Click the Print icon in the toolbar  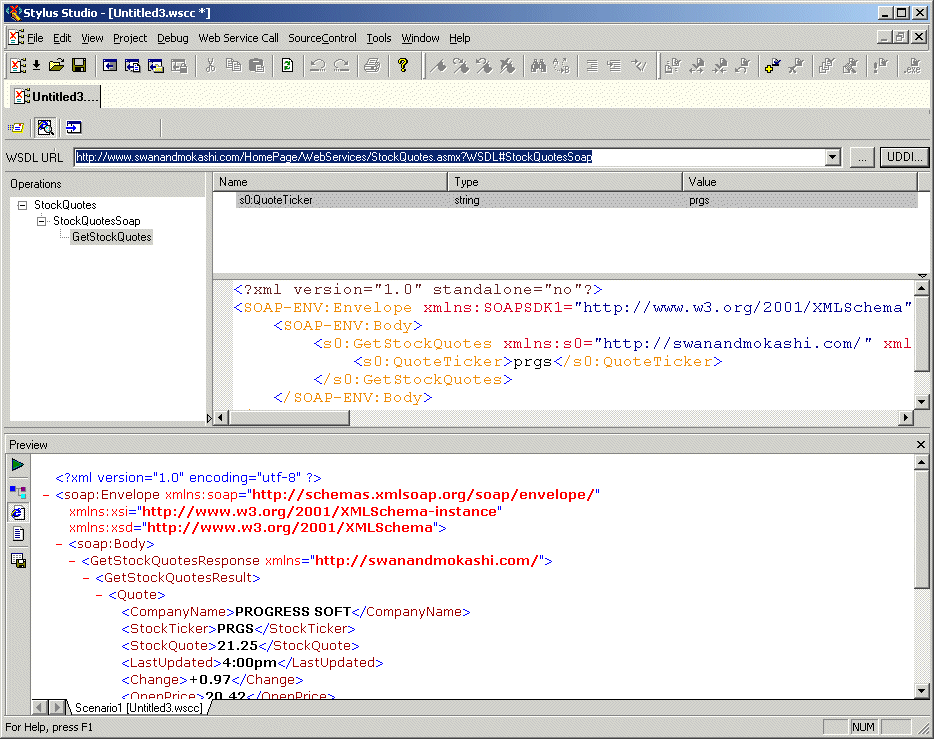(x=372, y=66)
